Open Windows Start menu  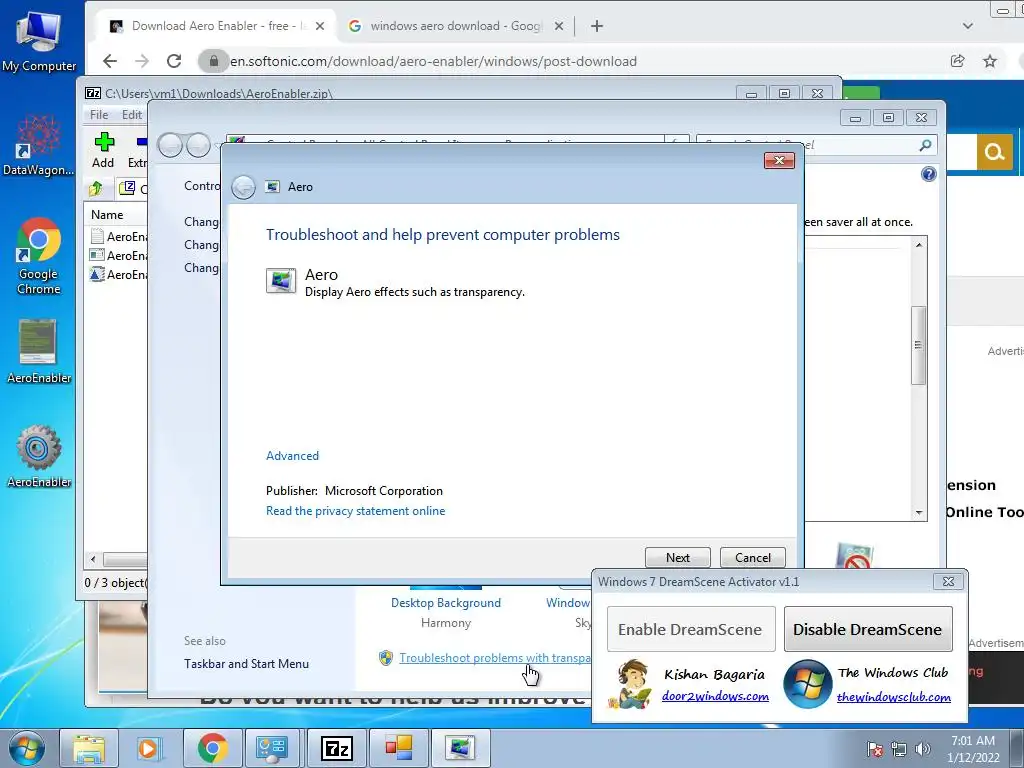point(27,748)
